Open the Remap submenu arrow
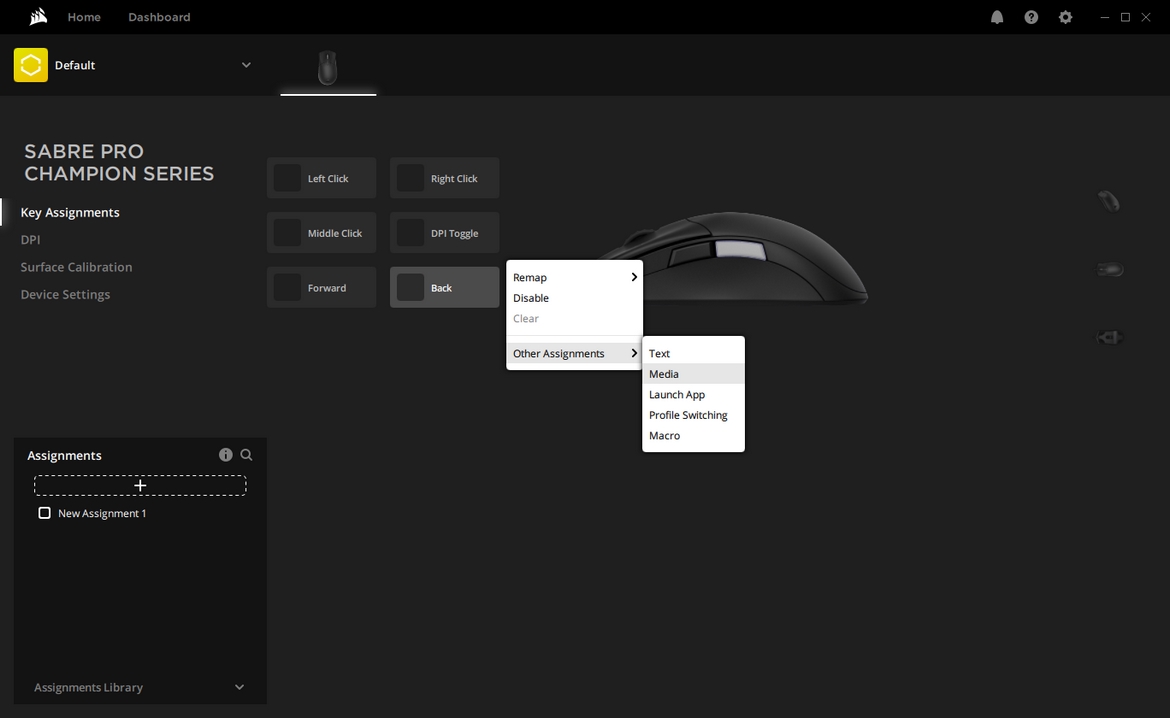 (x=634, y=277)
